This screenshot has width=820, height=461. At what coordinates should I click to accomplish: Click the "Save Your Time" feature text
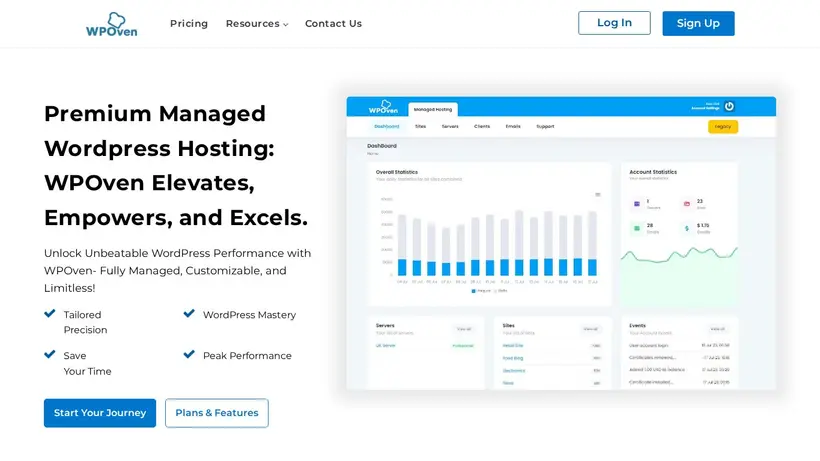tap(87, 363)
